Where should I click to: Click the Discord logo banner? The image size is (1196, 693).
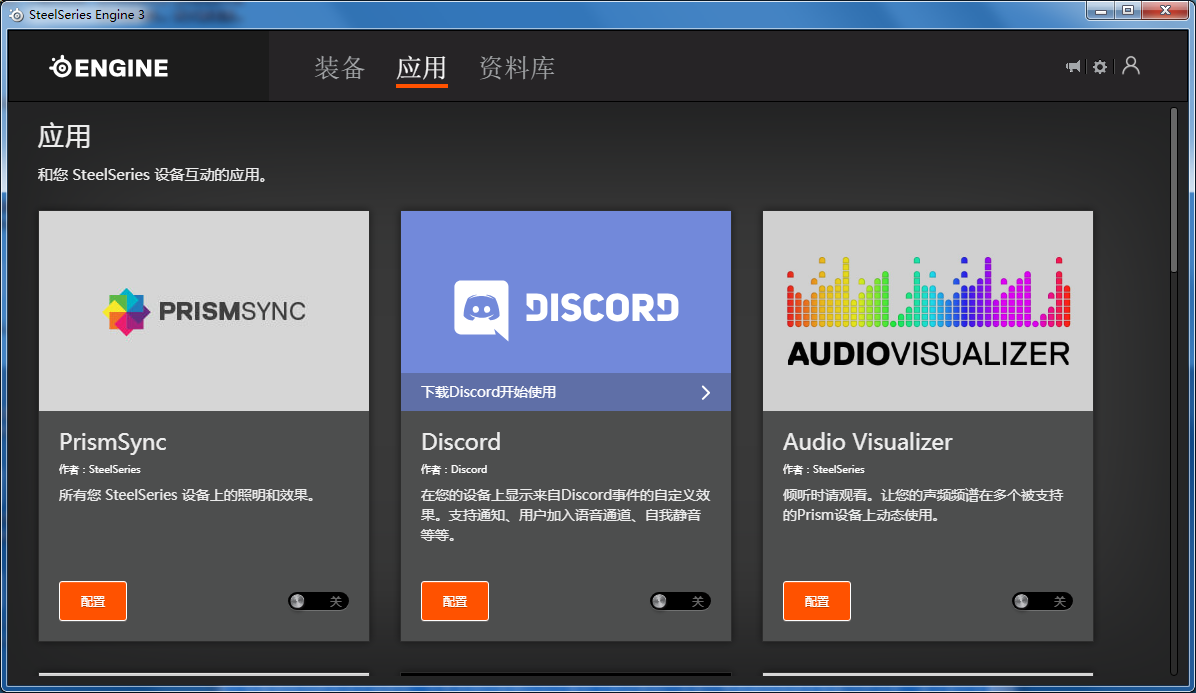coord(566,292)
